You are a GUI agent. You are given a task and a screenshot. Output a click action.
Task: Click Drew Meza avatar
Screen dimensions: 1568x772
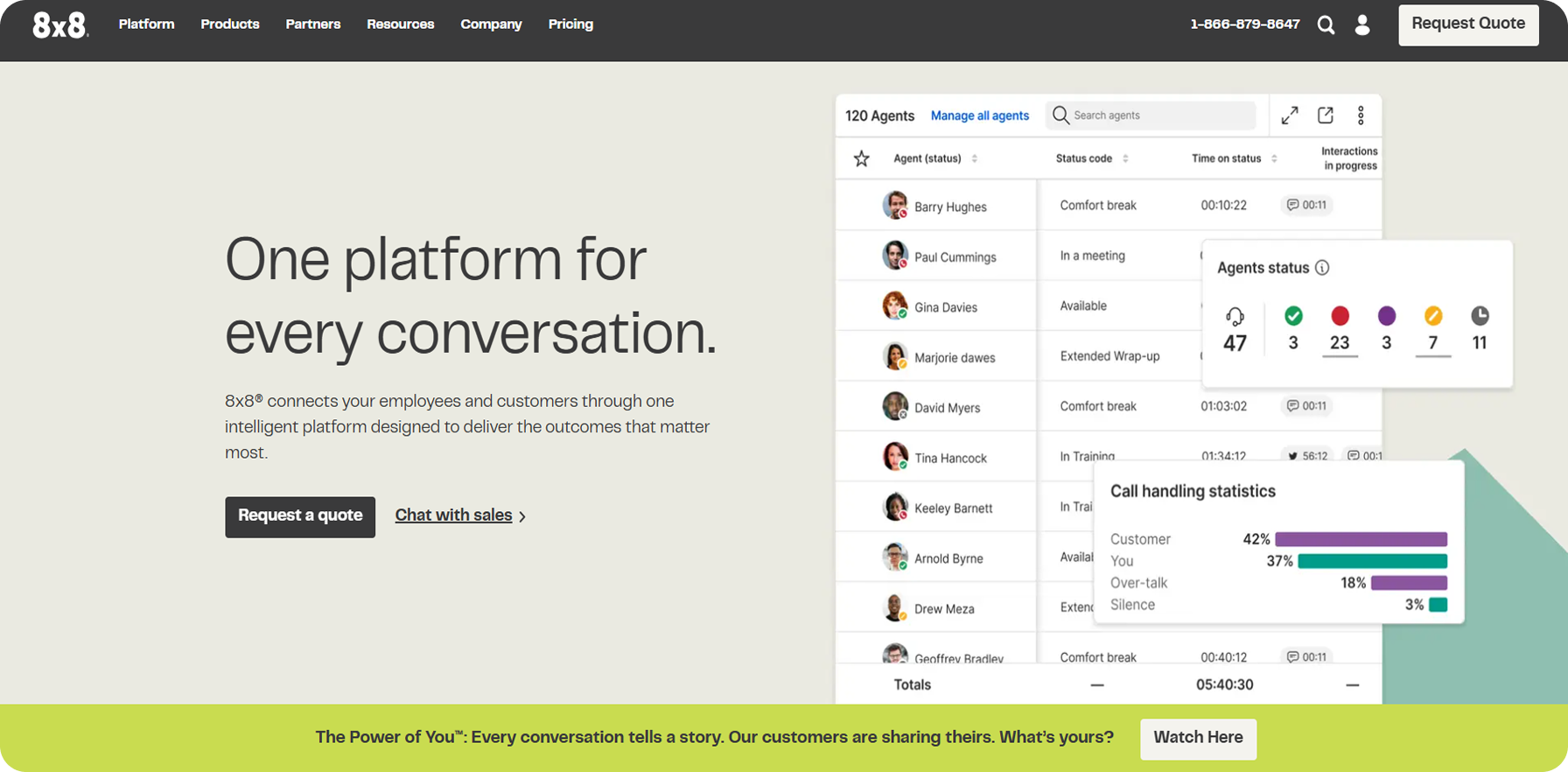coord(895,607)
